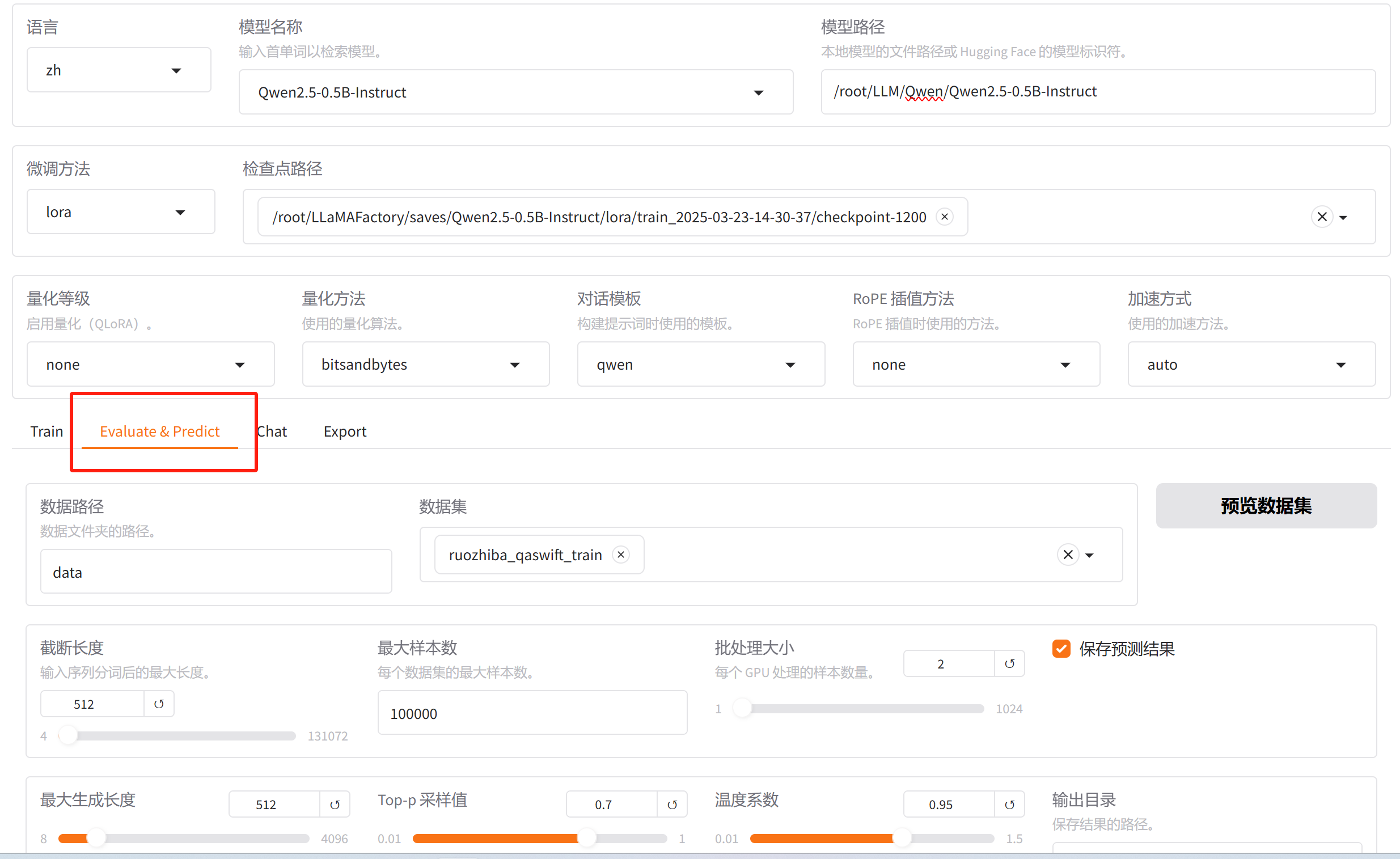Open the 语言 zh dropdown
This screenshot has width=1400, height=859.
(119, 70)
